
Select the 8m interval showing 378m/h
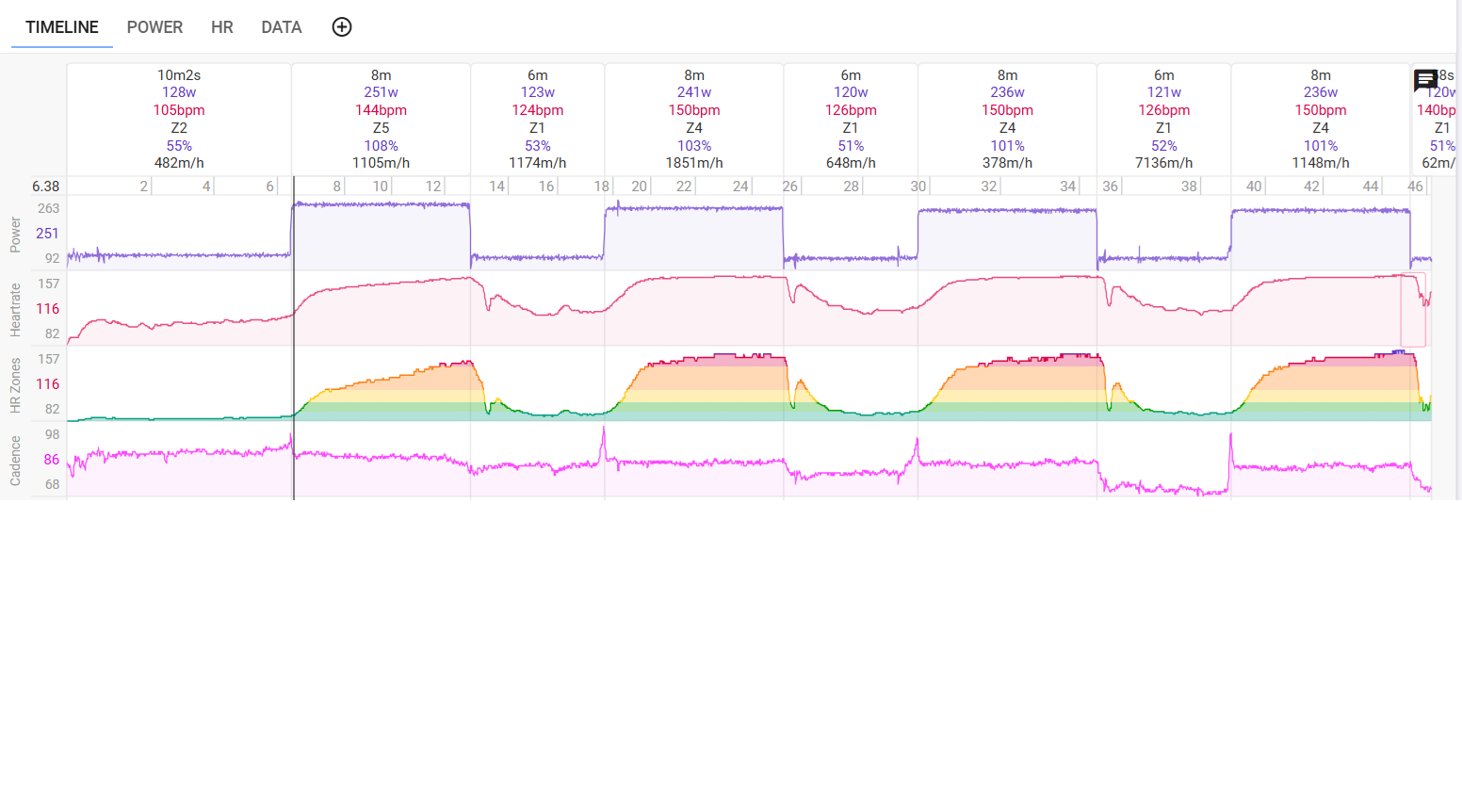tap(1007, 119)
